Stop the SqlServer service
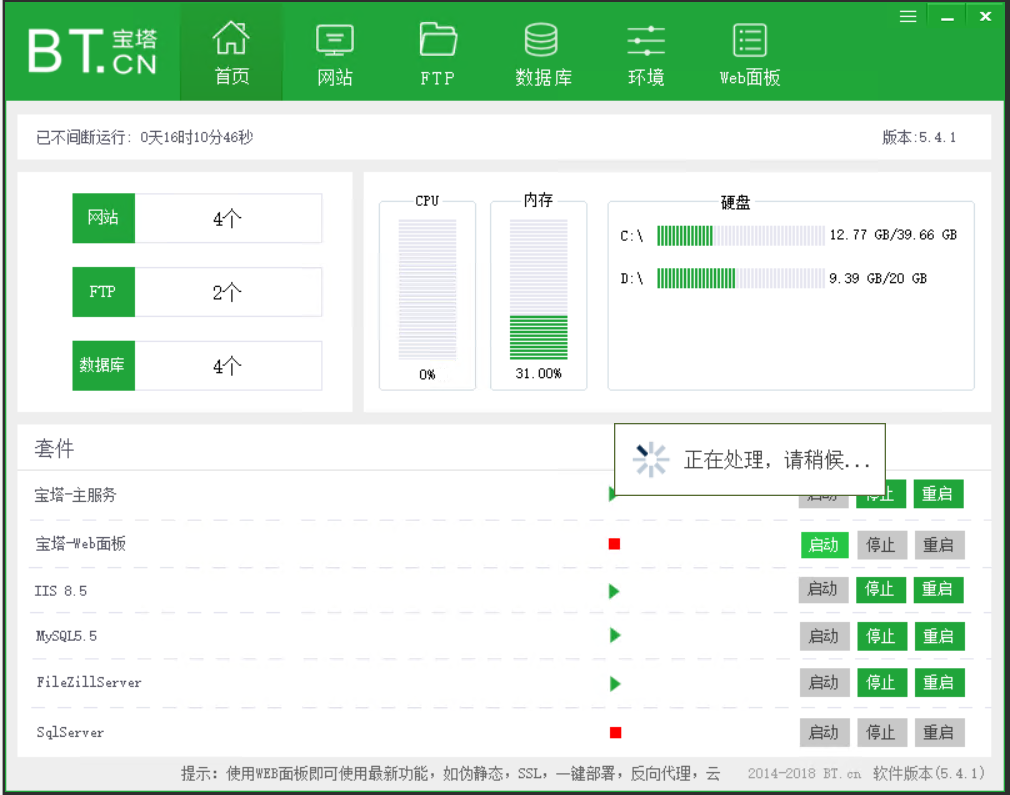This screenshot has height=795, width=1010. pos(882,733)
